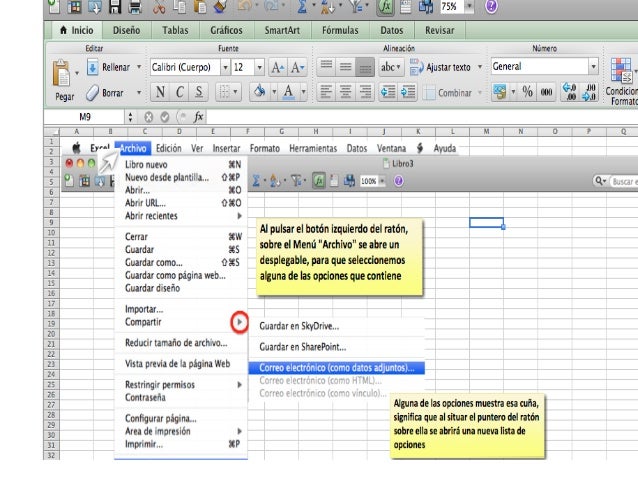The width and height of the screenshot is (638, 479).
Task: Open the fill color dropdown arrow
Action: click(274, 92)
